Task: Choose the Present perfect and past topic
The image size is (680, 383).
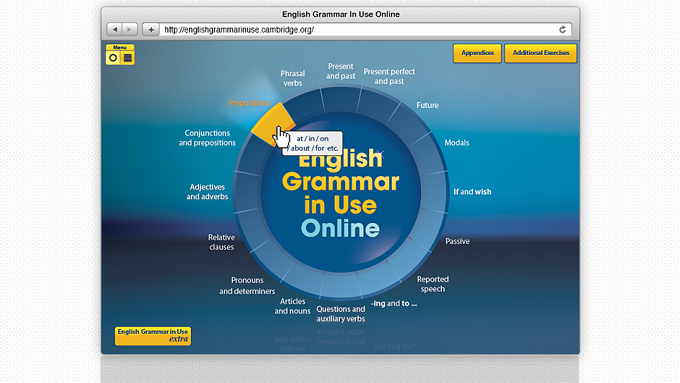Action: [x=389, y=76]
